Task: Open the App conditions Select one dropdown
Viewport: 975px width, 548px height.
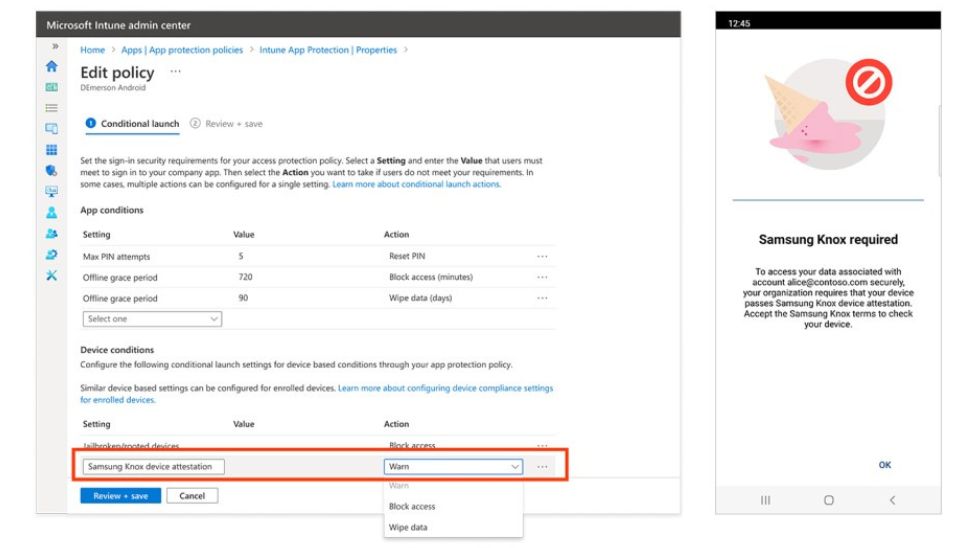Action: pos(152,318)
